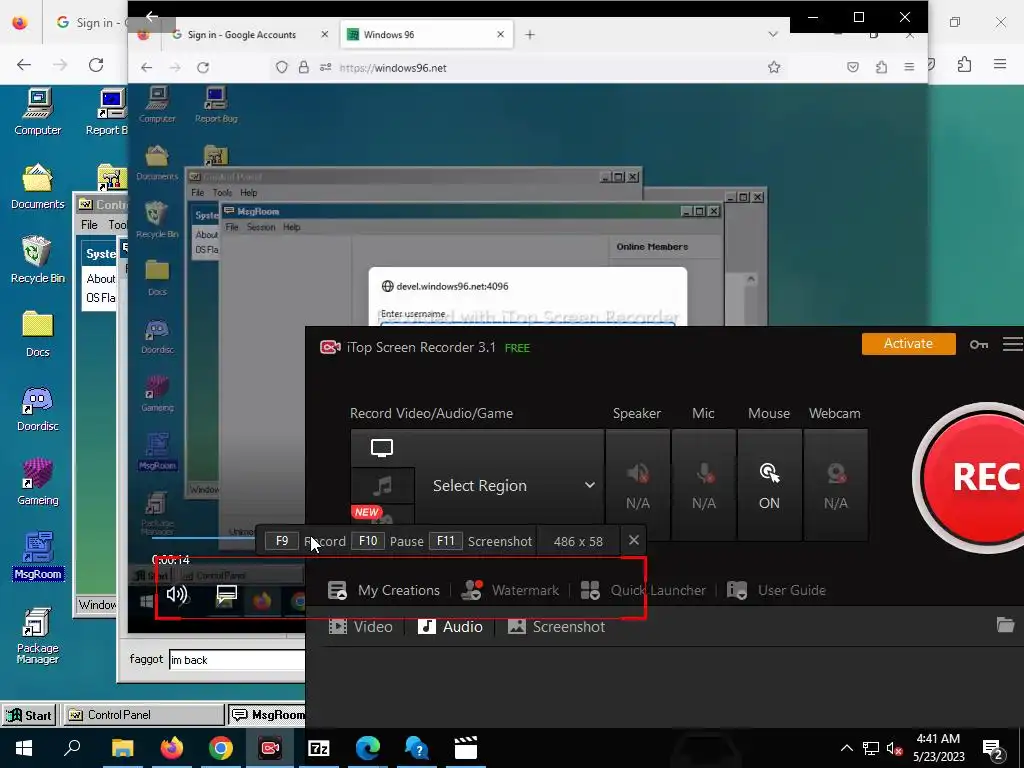Launch the selected MsgRoom desktop icon
The height and width of the screenshot is (768, 1024).
click(38, 556)
